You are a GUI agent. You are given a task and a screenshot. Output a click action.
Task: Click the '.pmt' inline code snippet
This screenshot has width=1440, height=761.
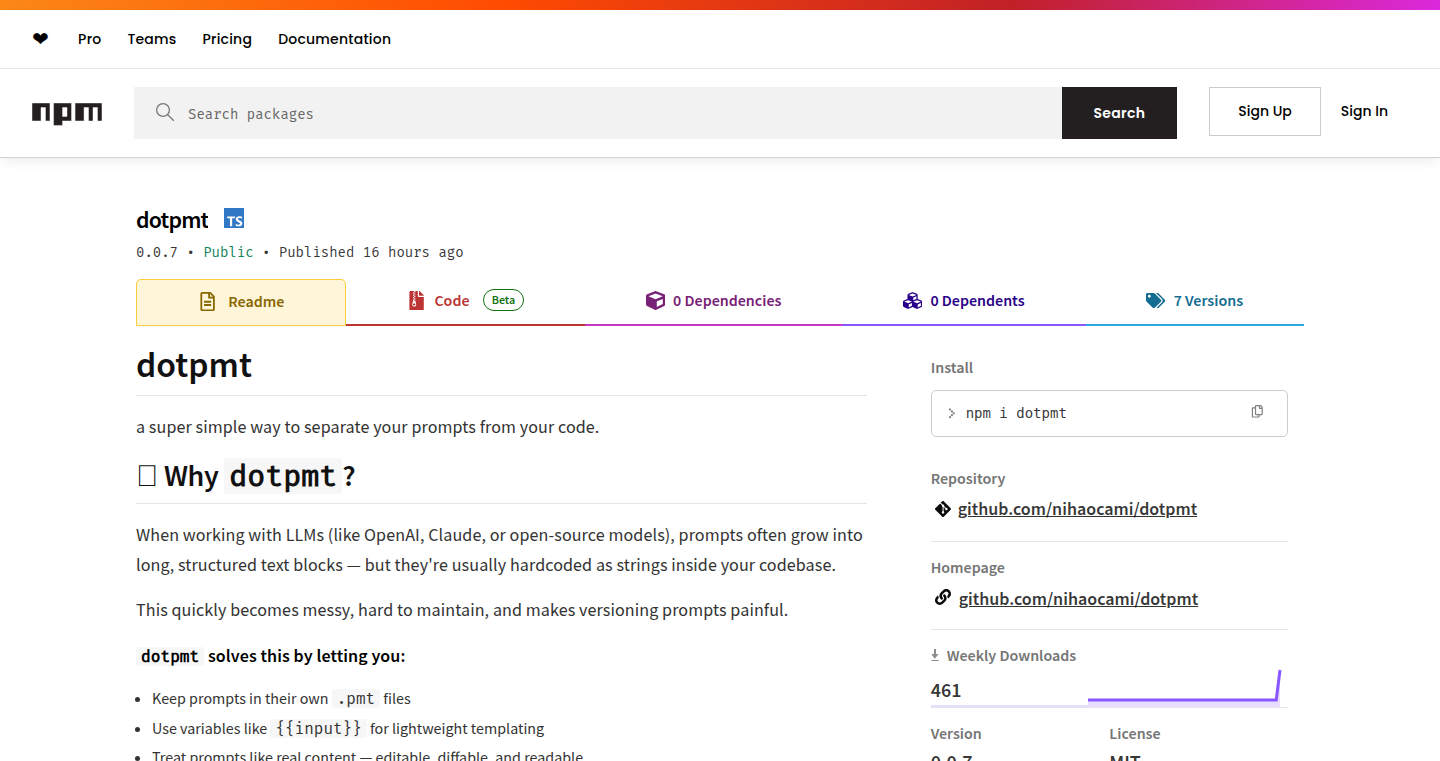[355, 698]
